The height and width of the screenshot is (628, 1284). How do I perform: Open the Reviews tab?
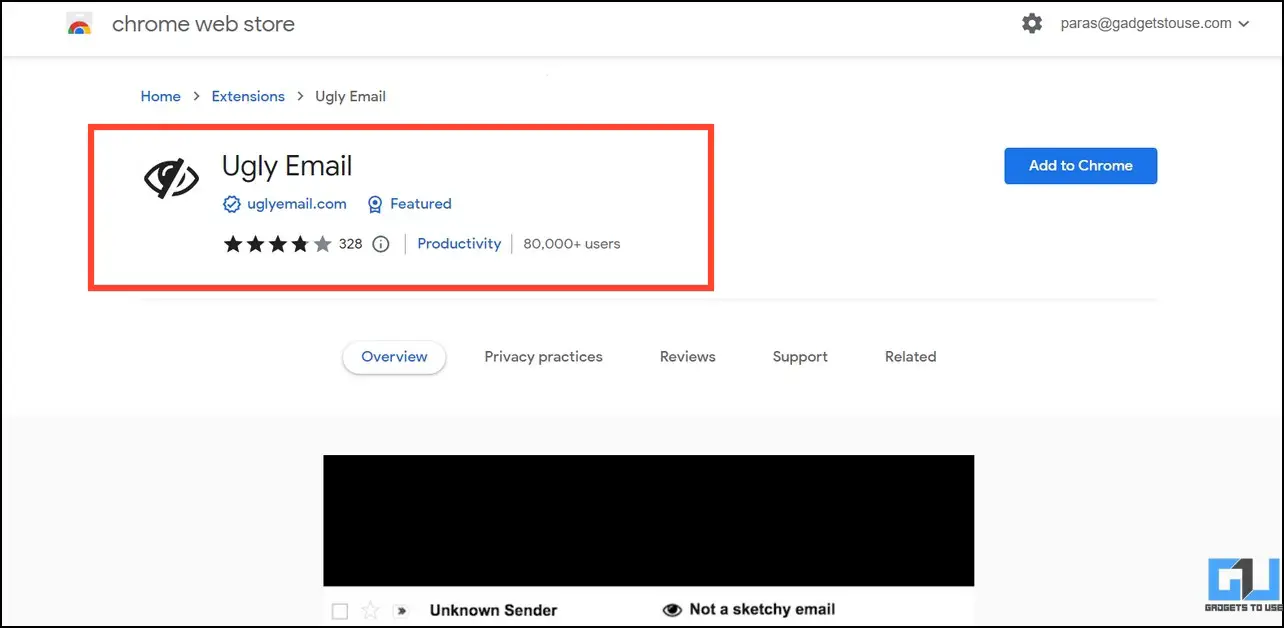tap(688, 357)
